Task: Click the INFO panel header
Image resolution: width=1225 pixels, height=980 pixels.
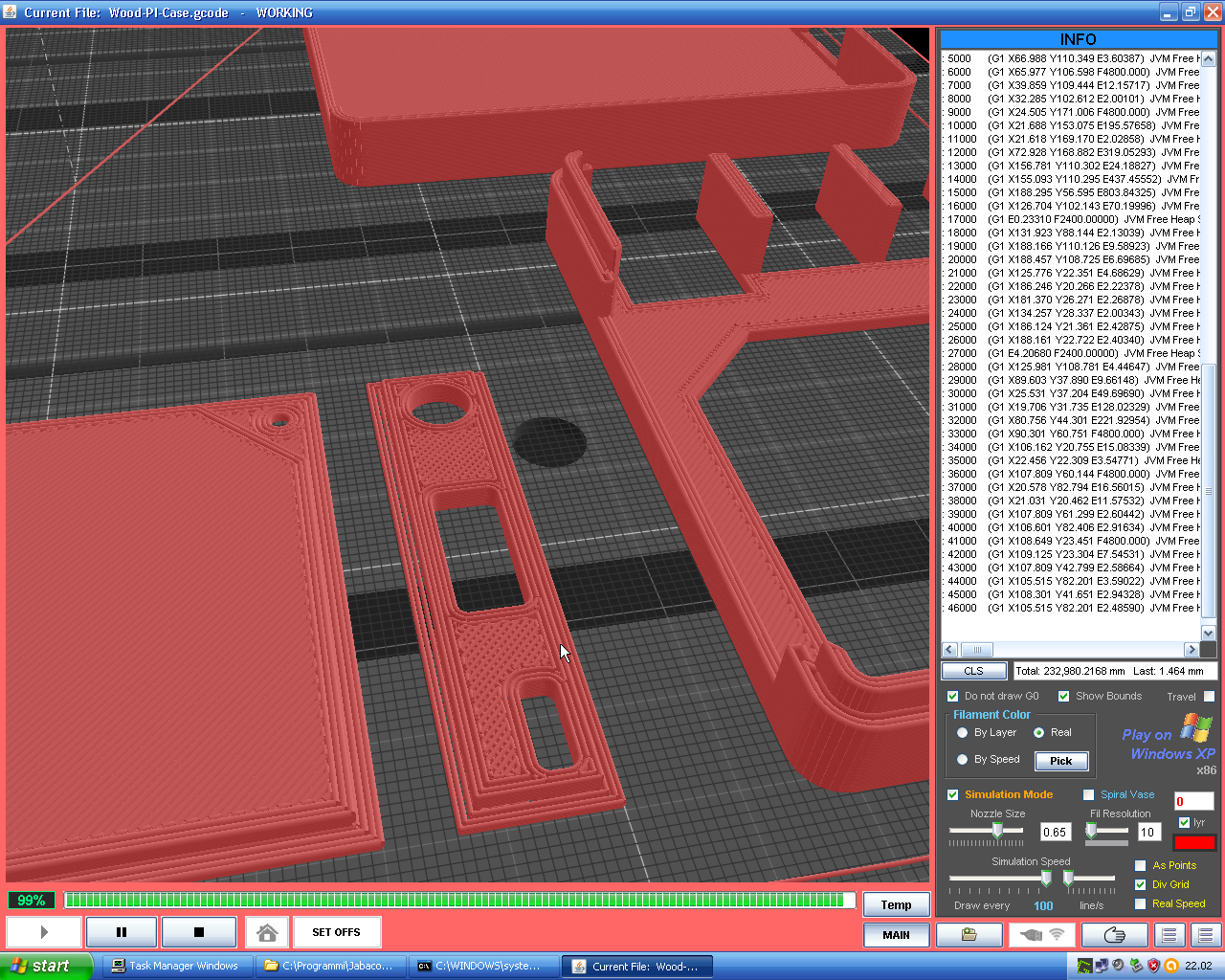Action: pos(1078,39)
